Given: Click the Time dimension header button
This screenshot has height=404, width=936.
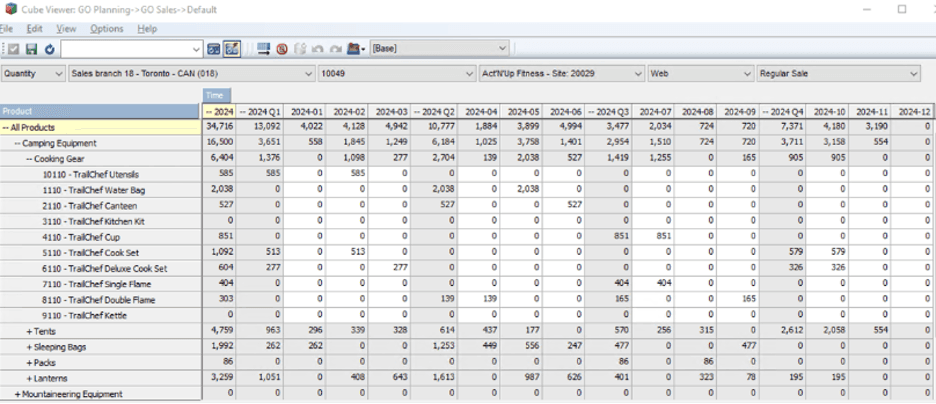Looking at the screenshot, I should tap(214, 94).
